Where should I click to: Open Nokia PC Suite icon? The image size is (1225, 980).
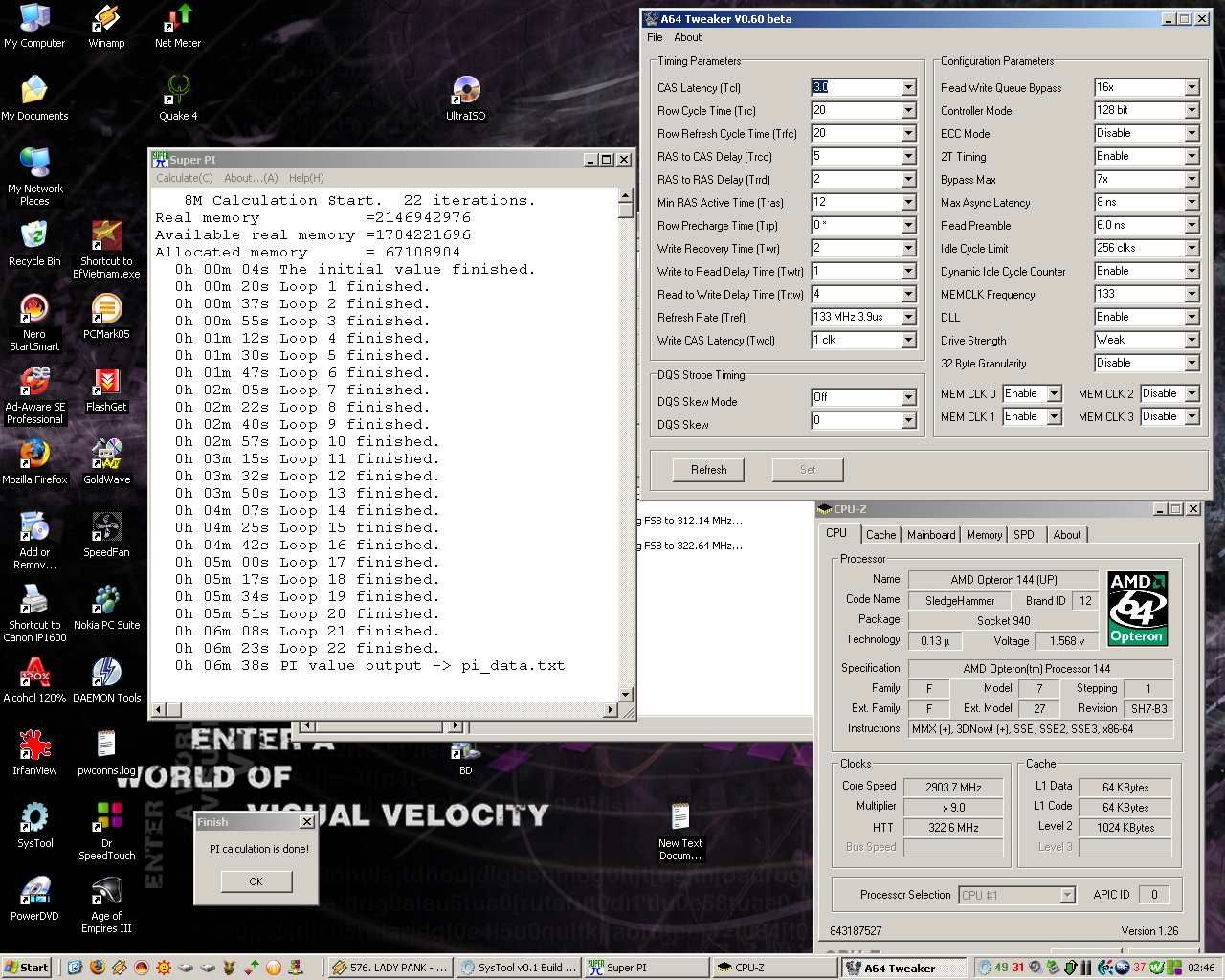(x=106, y=608)
